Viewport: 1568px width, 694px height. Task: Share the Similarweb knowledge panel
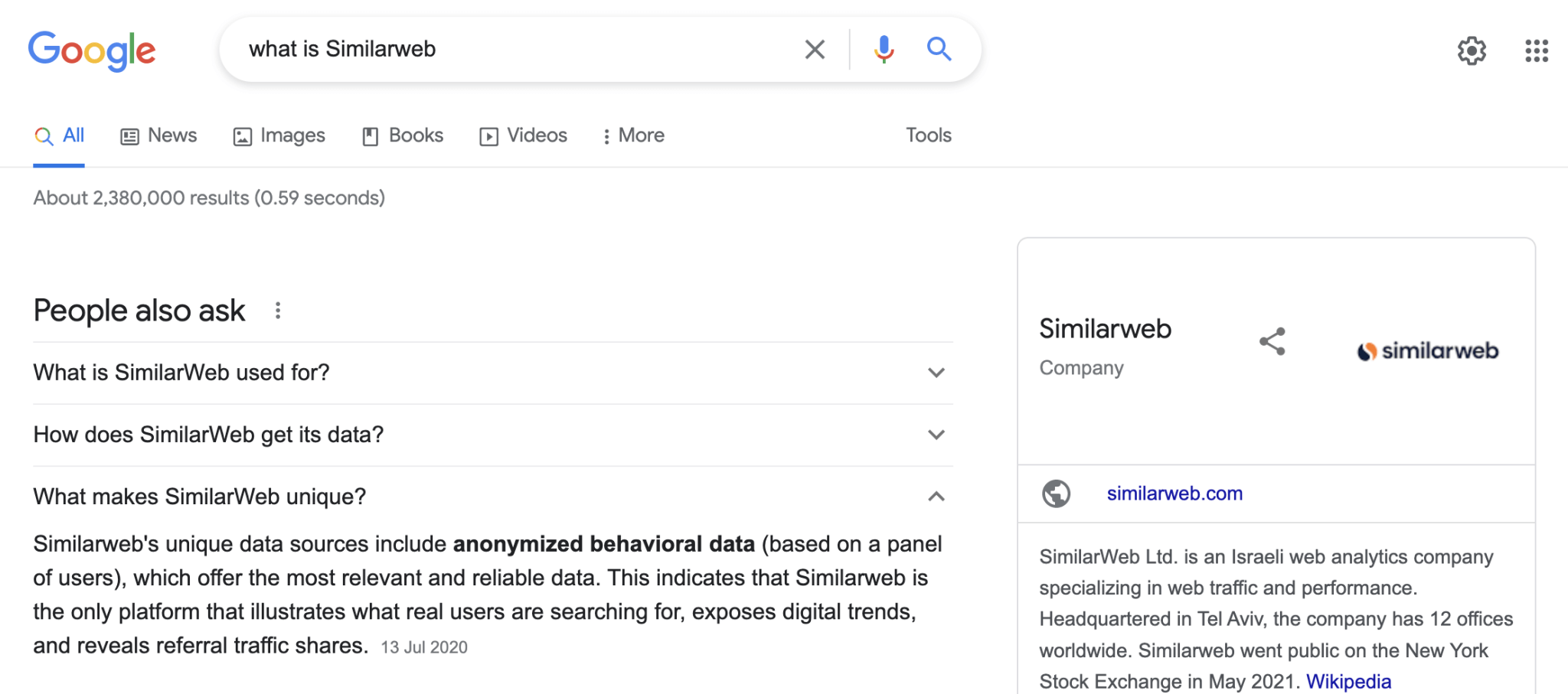[1272, 341]
